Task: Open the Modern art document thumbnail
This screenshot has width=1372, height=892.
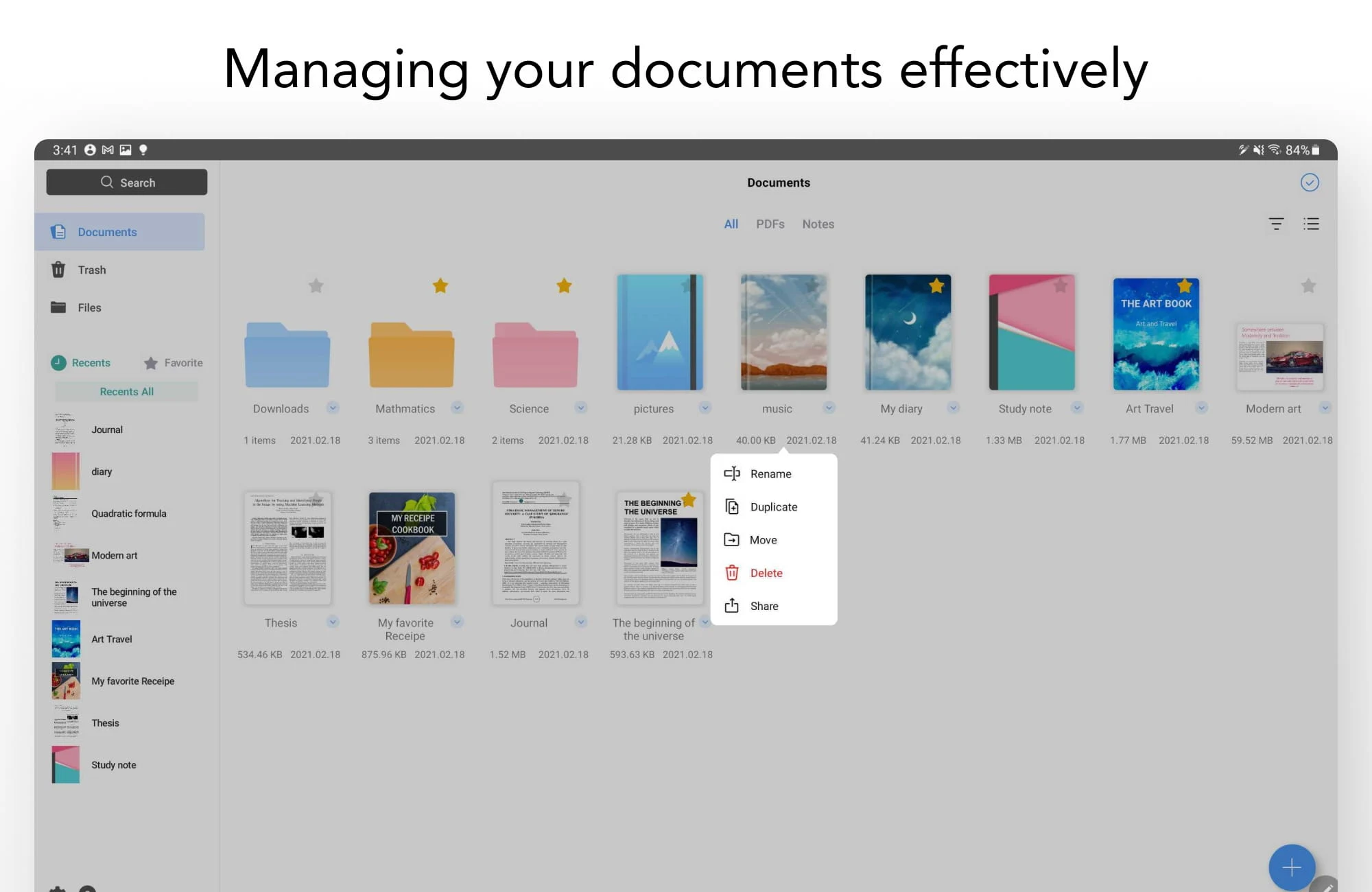Action: (1280, 357)
